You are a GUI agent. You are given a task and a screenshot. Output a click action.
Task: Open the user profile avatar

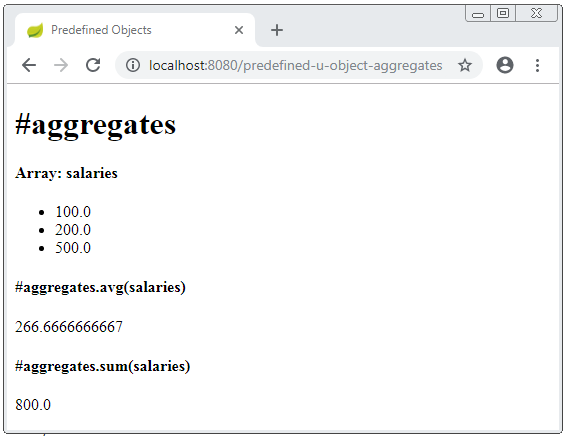(505, 65)
